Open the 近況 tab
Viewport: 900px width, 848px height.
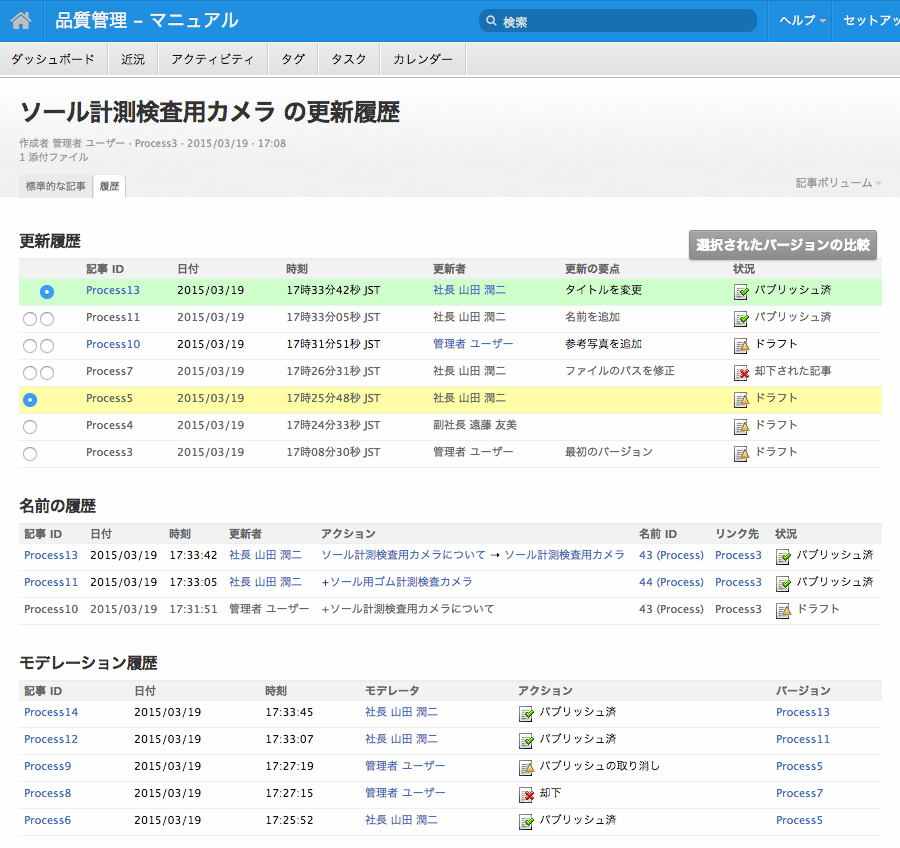[133, 59]
